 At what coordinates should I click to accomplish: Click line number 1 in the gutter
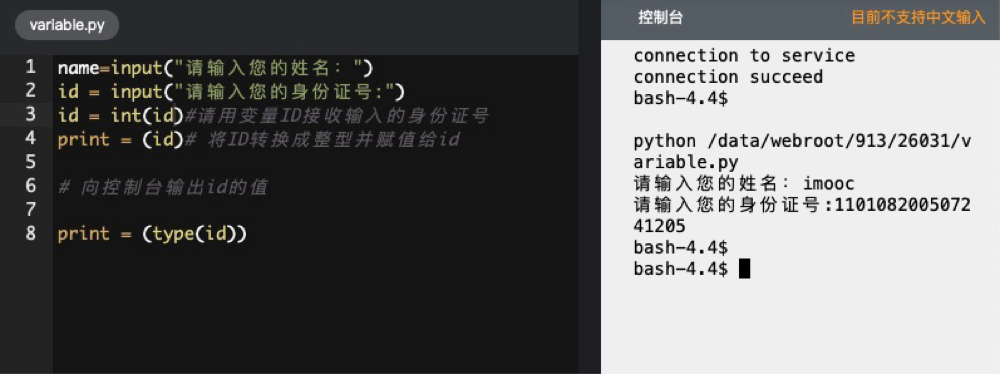tap(30, 67)
